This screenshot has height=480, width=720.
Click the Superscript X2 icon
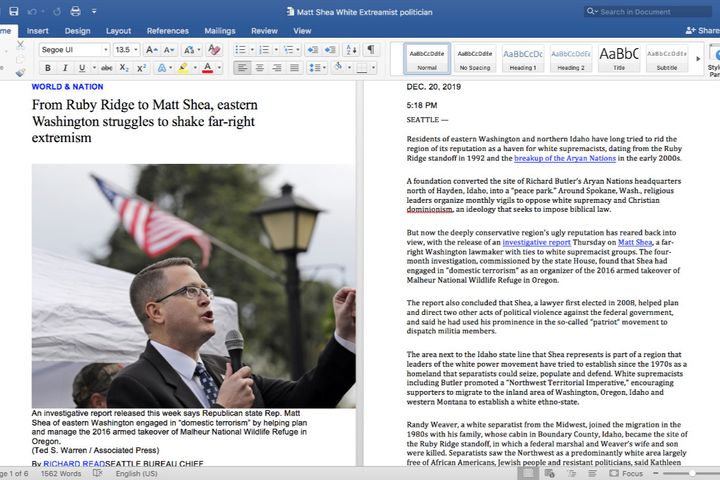pyautogui.click(x=141, y=68)
